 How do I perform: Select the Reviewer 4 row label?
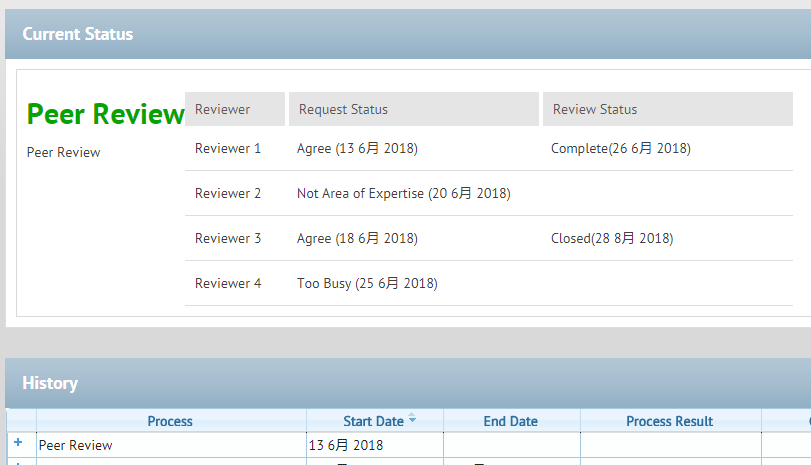(228, 283)
